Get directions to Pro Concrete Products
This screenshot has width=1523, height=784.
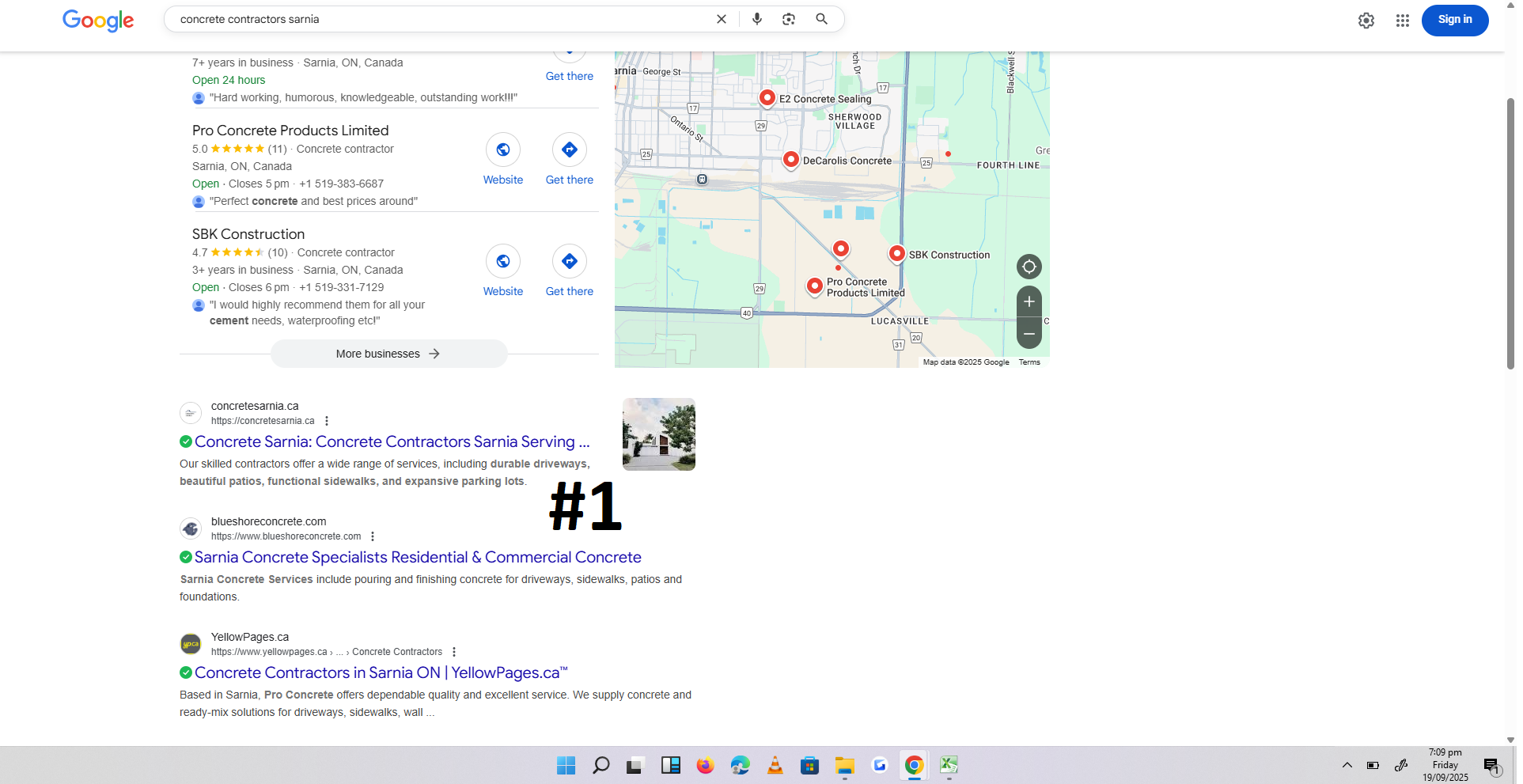pos(570,150)
